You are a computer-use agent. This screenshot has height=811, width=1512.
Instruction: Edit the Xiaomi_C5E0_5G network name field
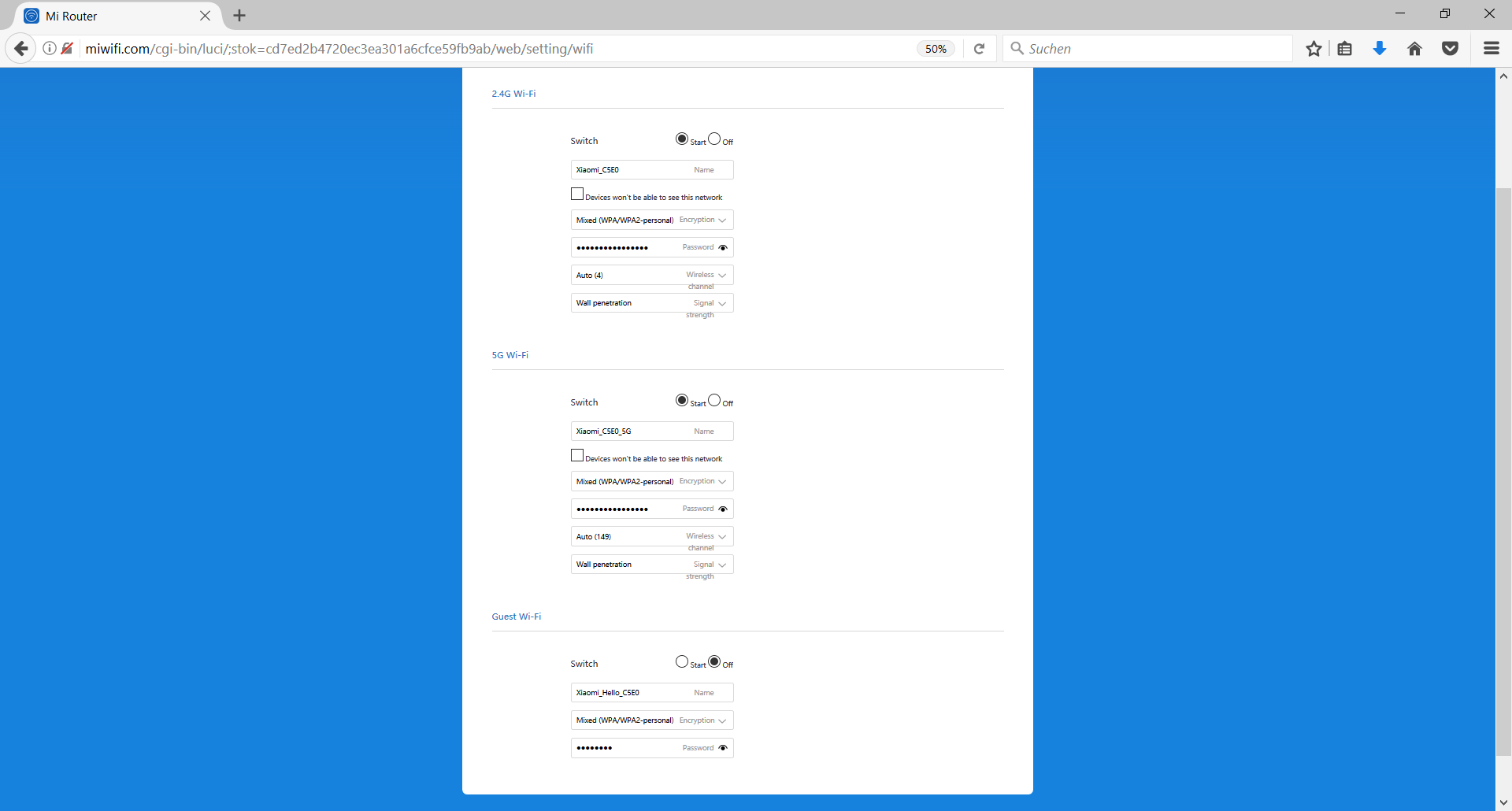(652, 431)
